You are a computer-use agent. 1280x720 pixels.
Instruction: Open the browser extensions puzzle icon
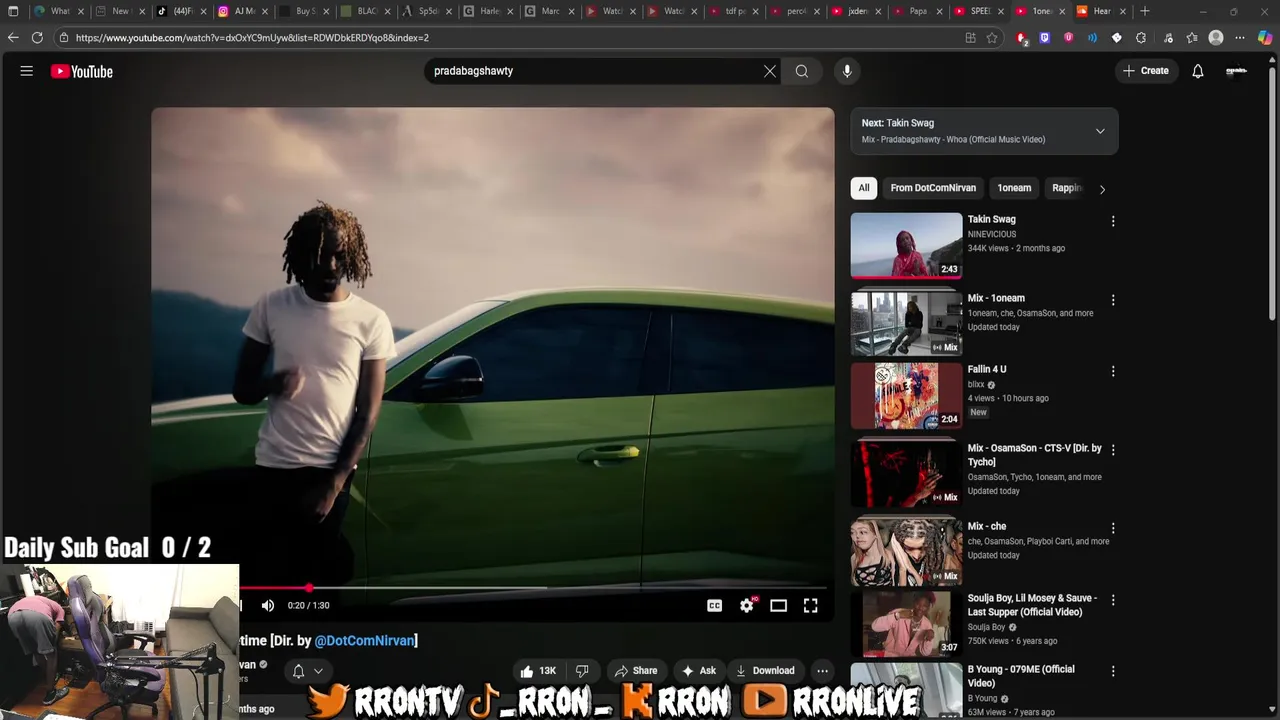tap(1141, 38)
